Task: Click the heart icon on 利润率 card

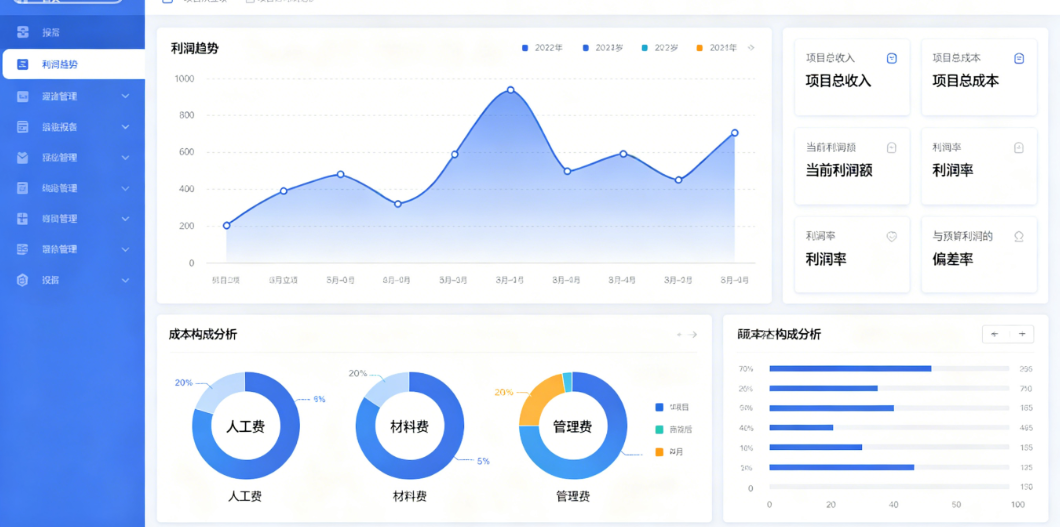Action: [x=892, y=236]
